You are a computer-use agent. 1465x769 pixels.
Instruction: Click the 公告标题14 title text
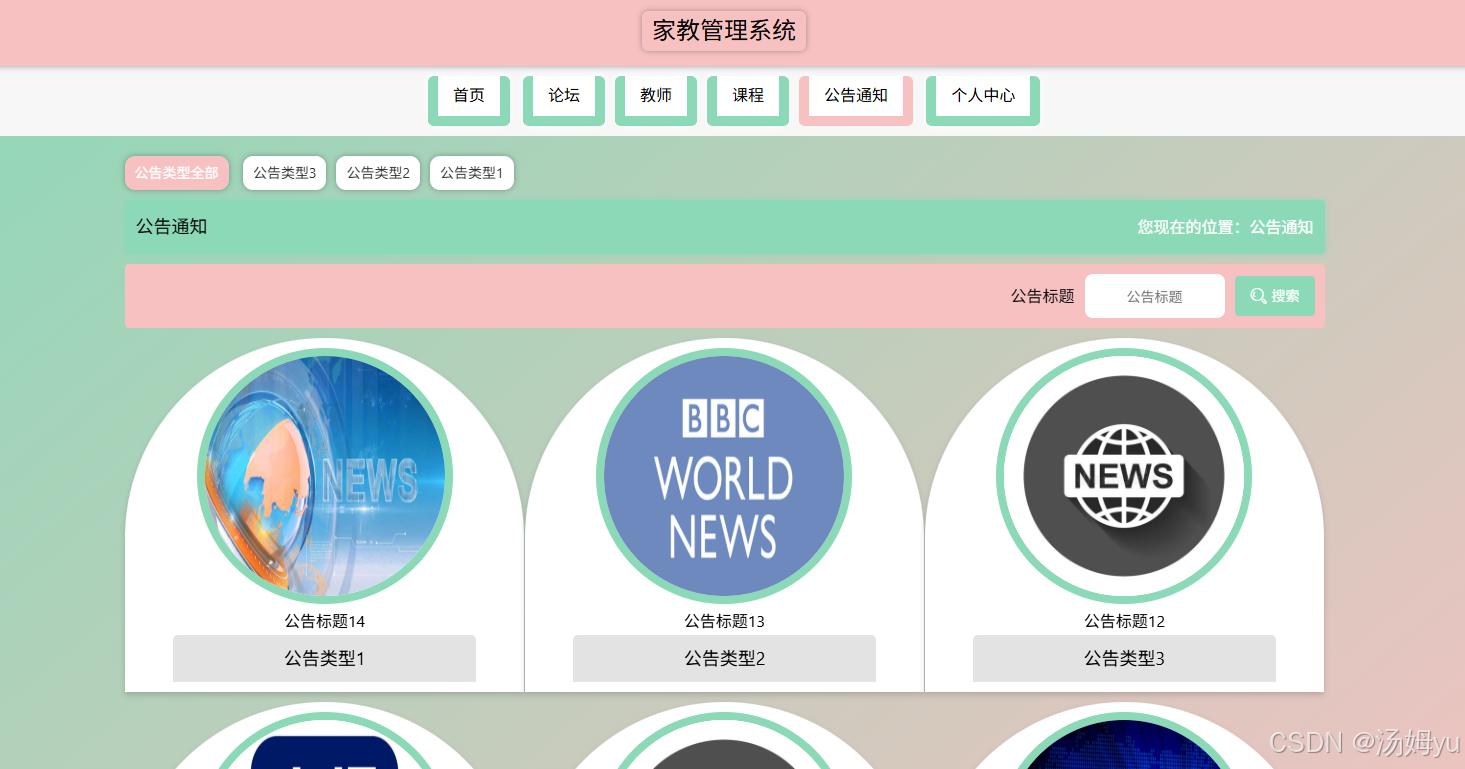pos(325,621)
